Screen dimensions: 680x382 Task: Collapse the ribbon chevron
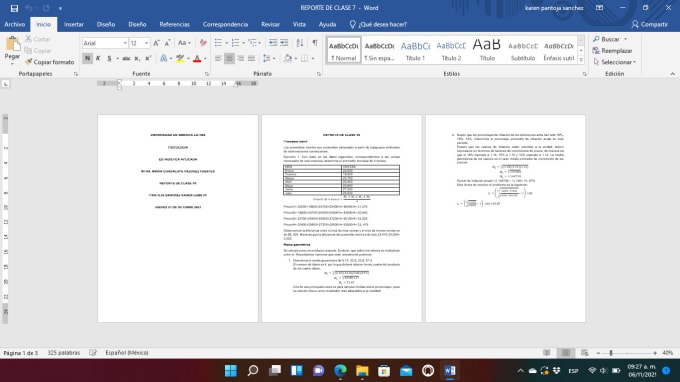click(x=673, y=74)
